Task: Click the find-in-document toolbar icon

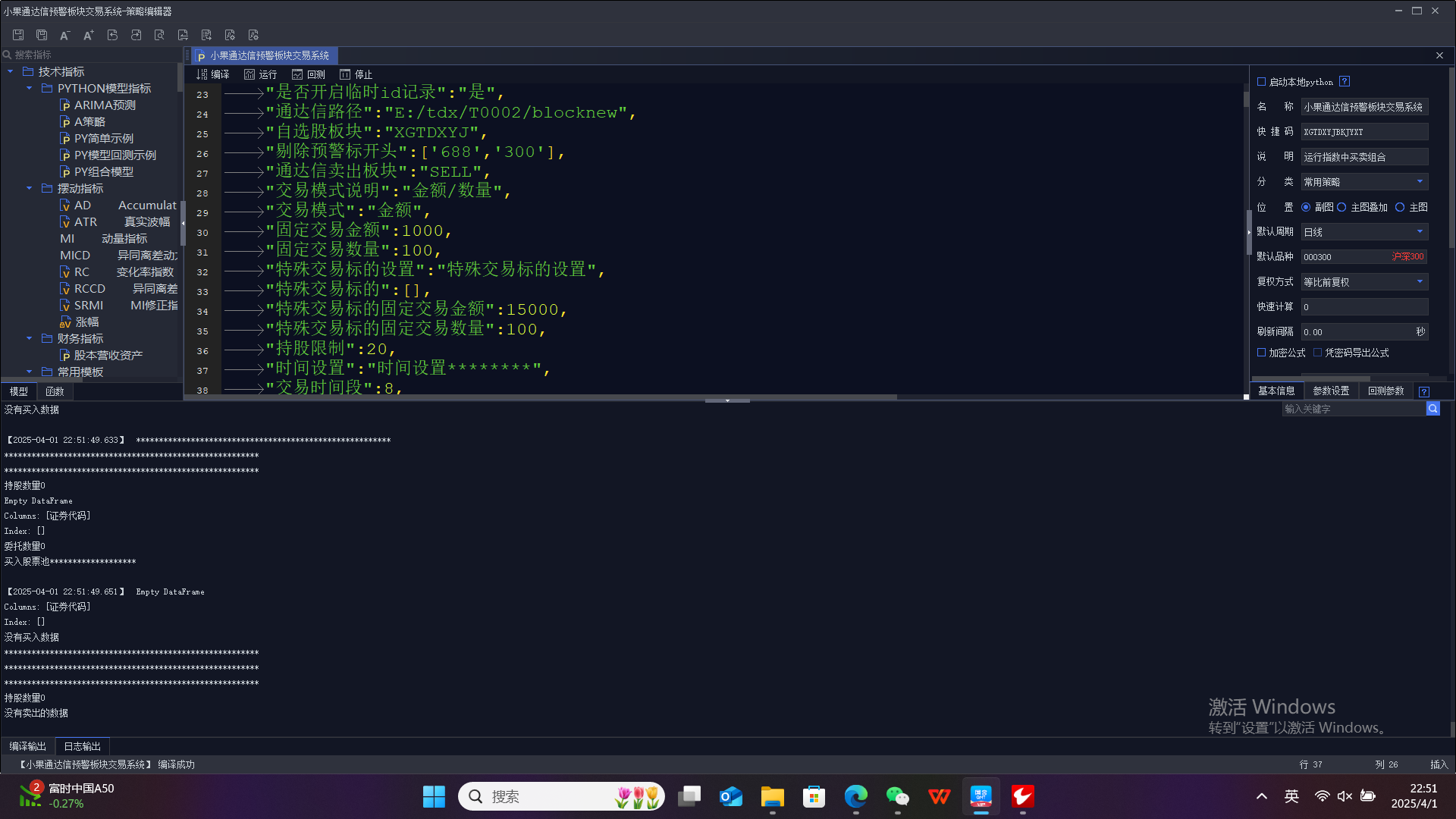Action: coord(159,35)
